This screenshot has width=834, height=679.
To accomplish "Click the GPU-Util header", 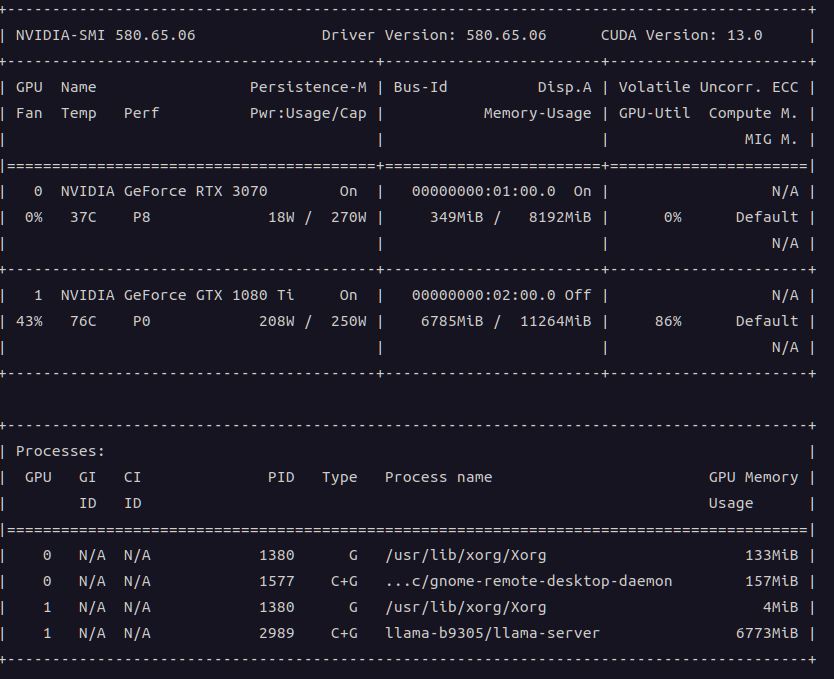I will coord(654,113).
